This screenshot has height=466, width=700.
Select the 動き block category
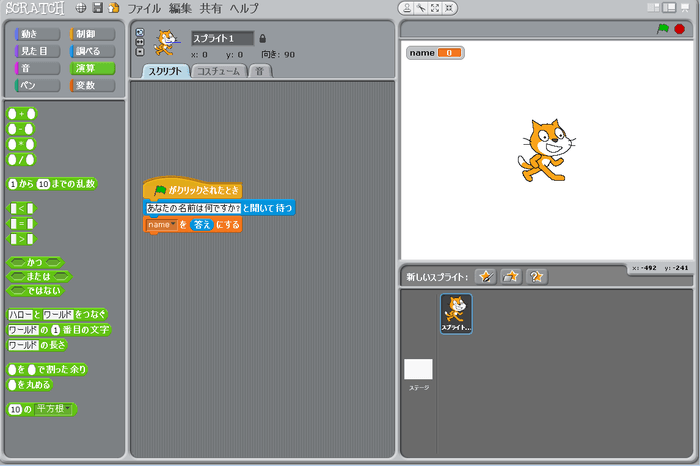(38, 34)
